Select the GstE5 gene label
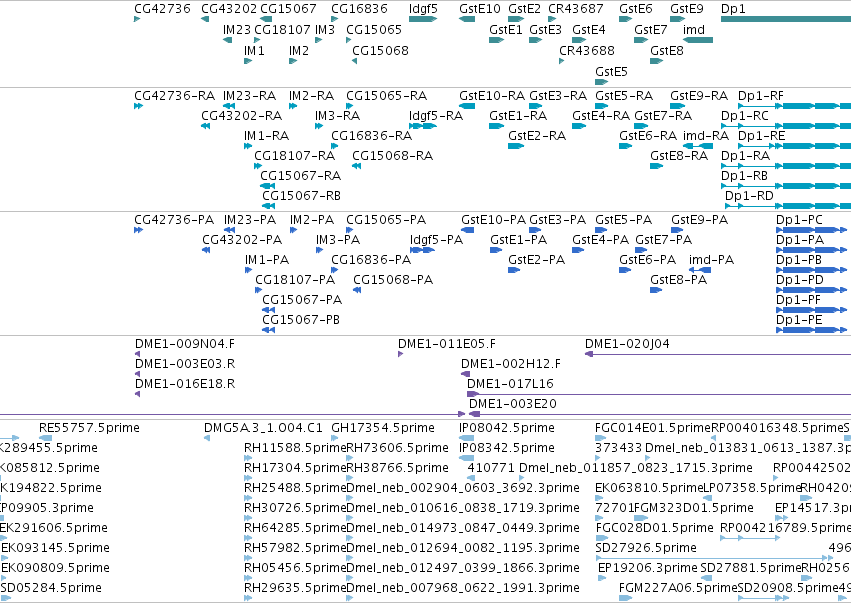Screen dimensions: 851x603 coord(611,72)
